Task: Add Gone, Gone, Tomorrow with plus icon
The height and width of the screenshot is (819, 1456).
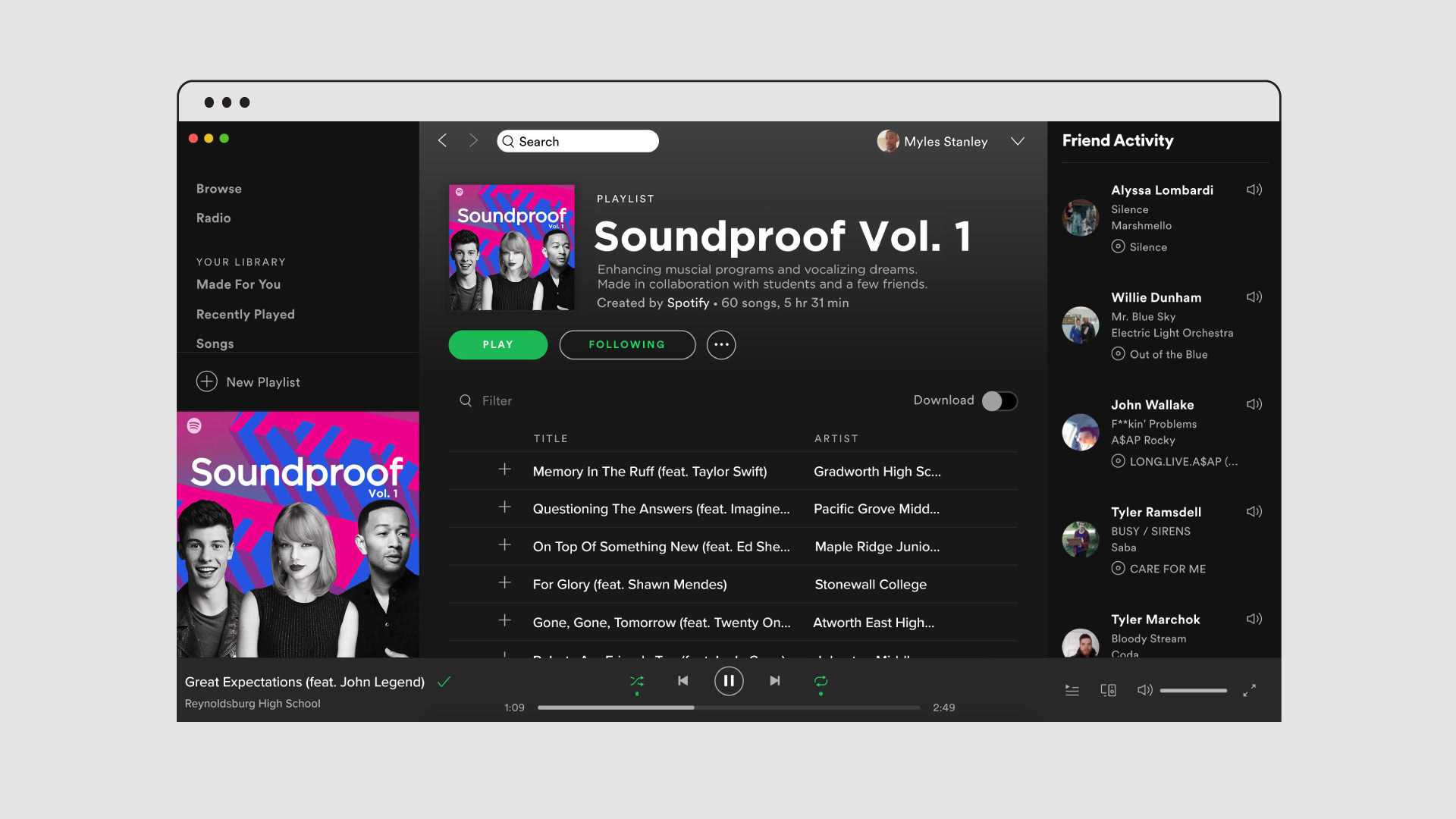Action: (504, 620)
